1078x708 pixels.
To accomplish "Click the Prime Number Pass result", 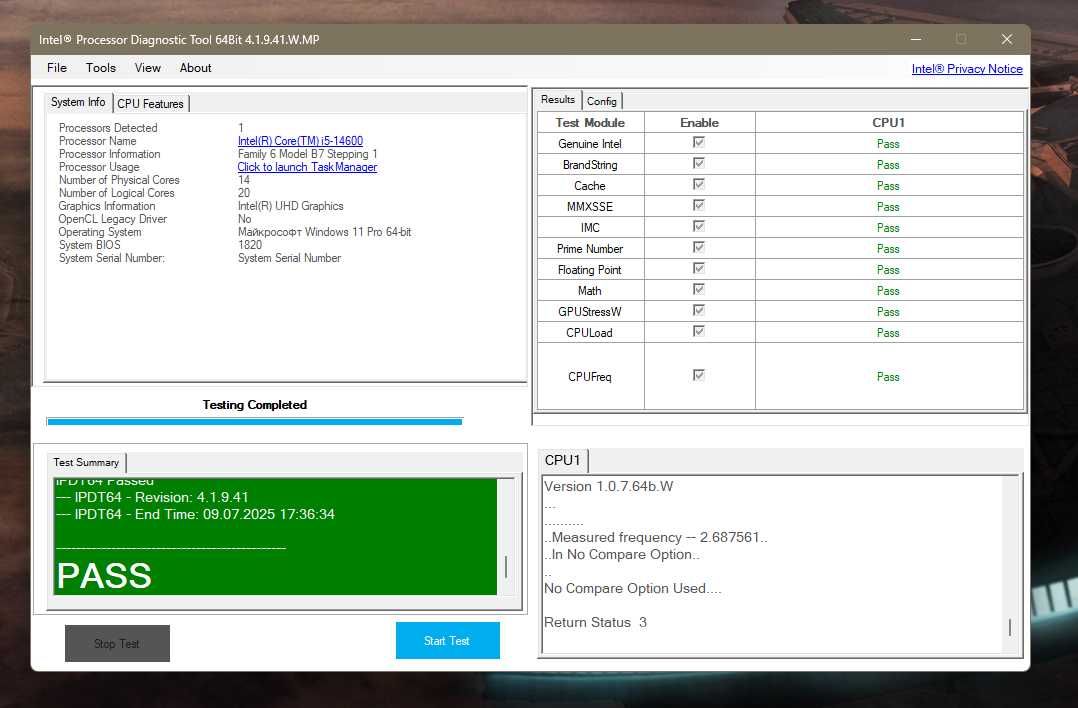I will (888, 249).
